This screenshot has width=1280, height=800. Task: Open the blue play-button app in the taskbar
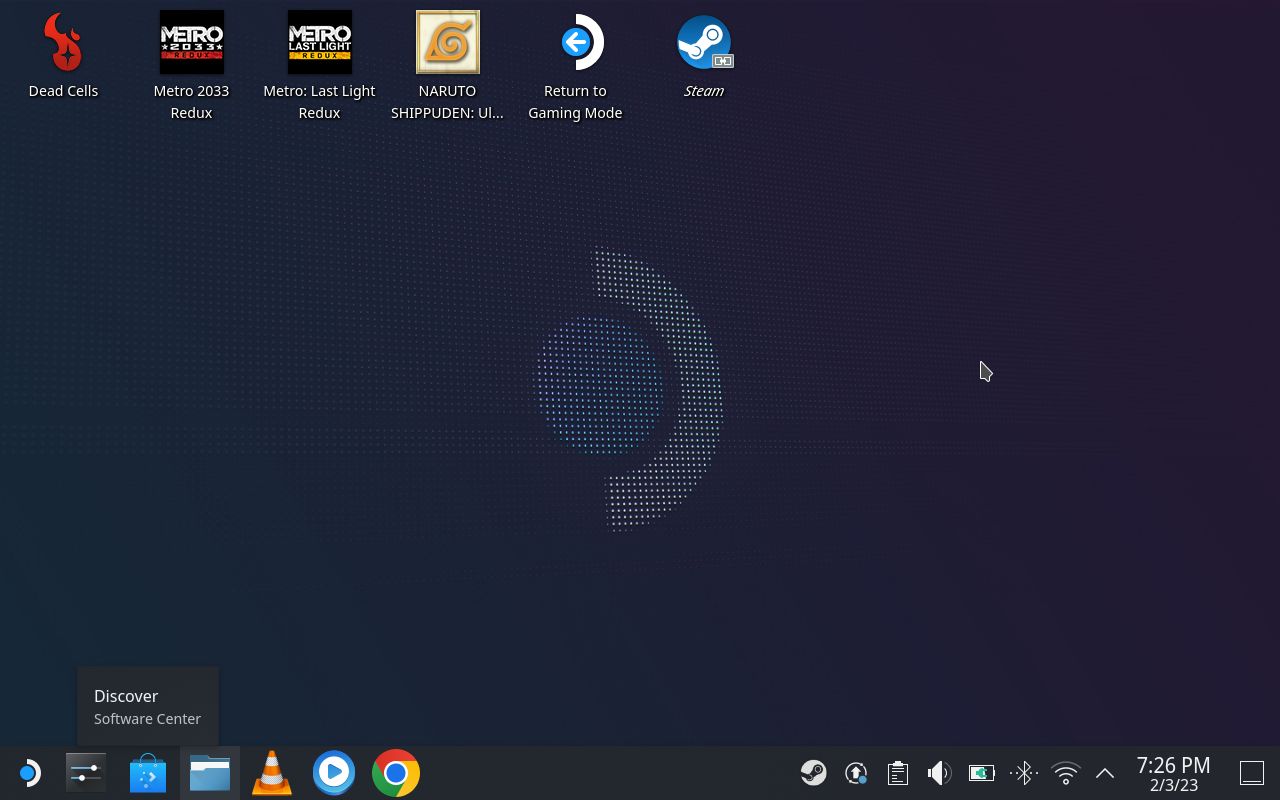[334, 773]
